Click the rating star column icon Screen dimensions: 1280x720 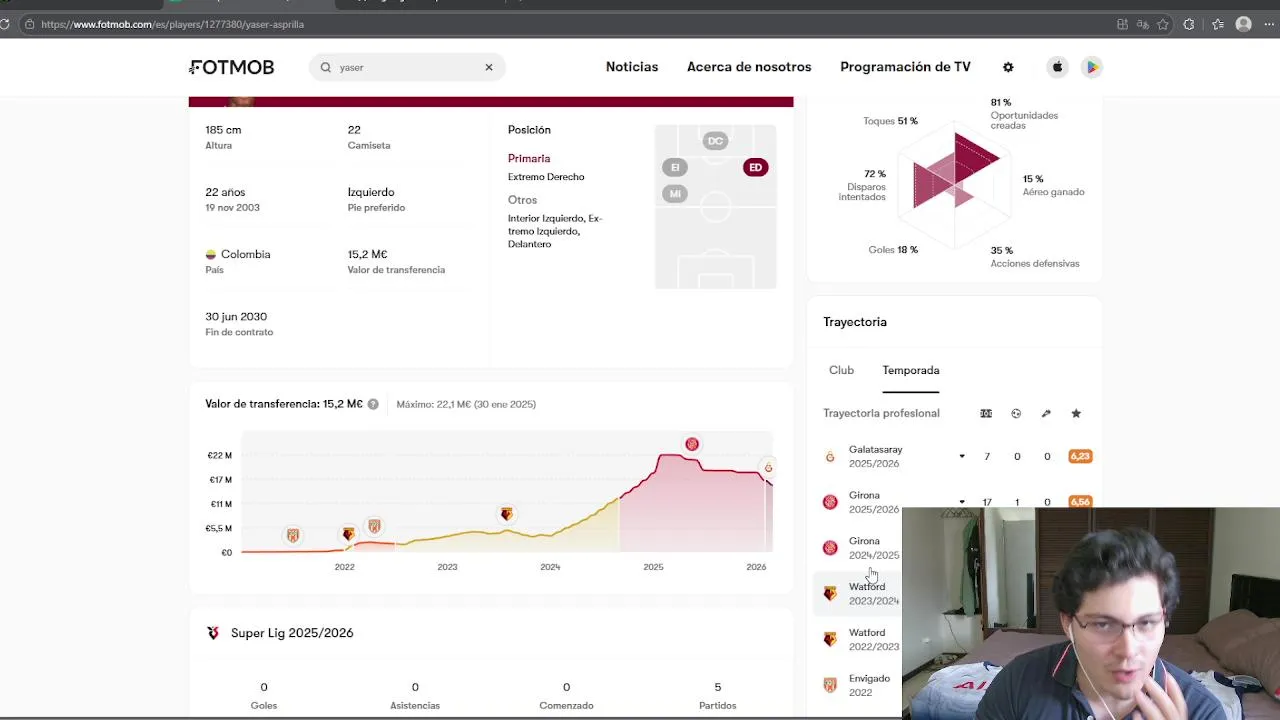pos(1076,413)
